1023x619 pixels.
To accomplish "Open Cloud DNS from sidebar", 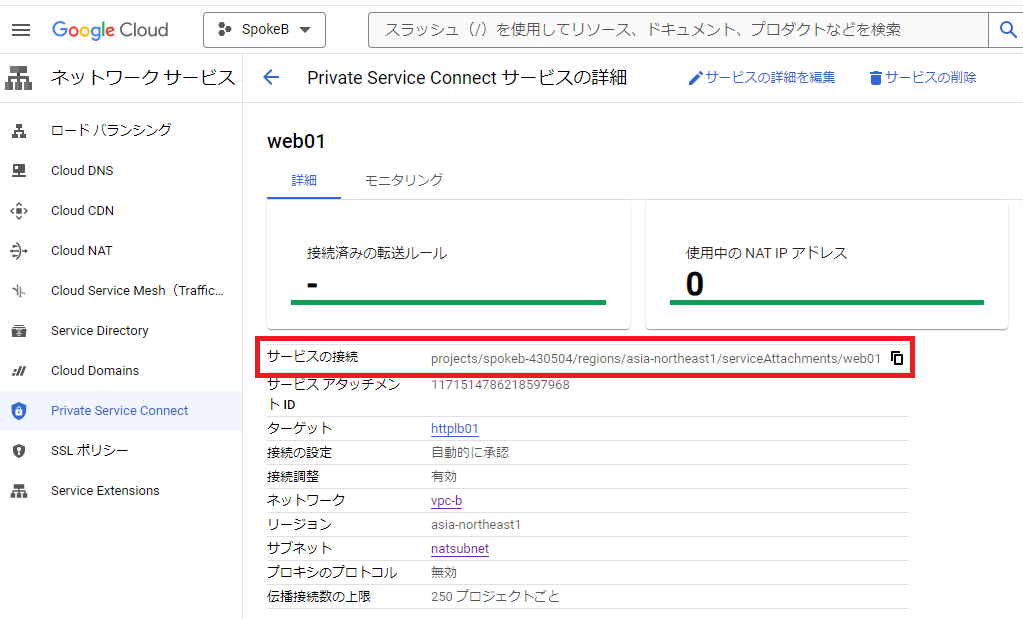I will pyautogui.click(x=82, y=171).
